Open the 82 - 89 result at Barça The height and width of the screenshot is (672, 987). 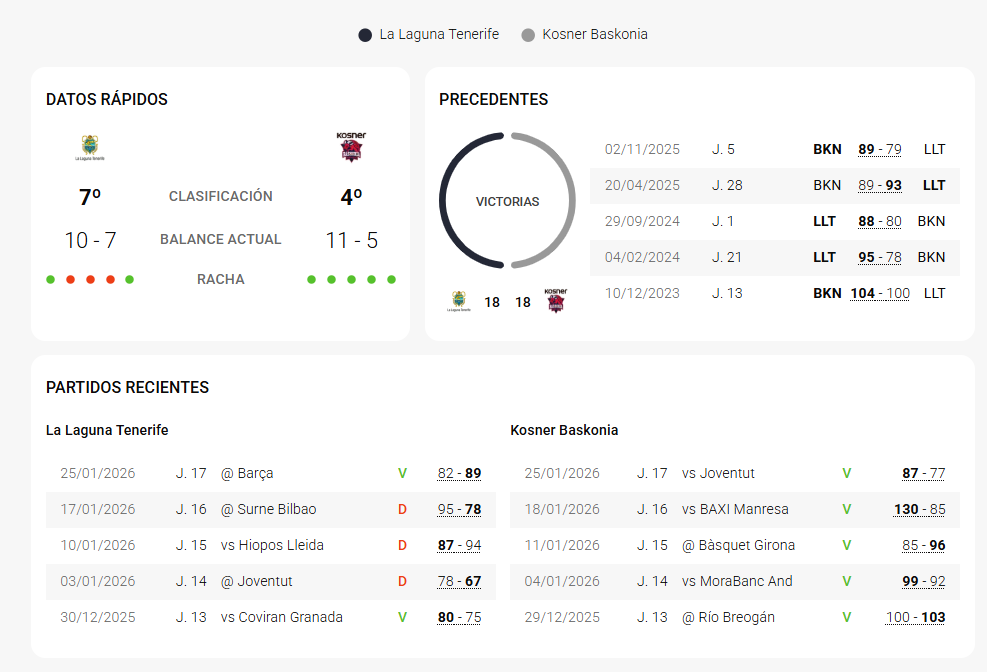pyautogui.click(x=459, y=473)
